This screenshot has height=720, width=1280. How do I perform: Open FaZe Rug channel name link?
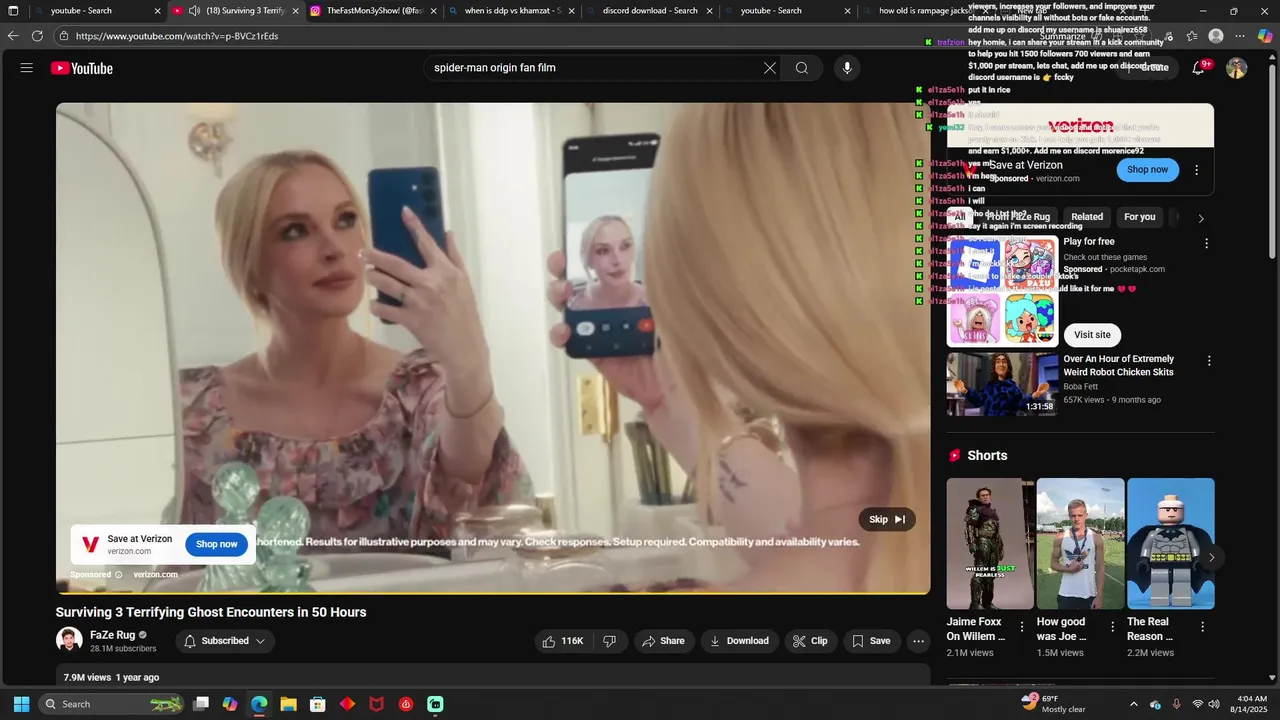coord(112,635)
